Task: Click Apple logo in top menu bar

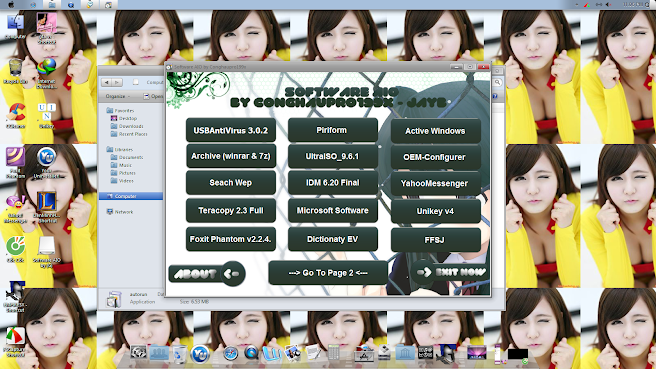Action: 11,4
